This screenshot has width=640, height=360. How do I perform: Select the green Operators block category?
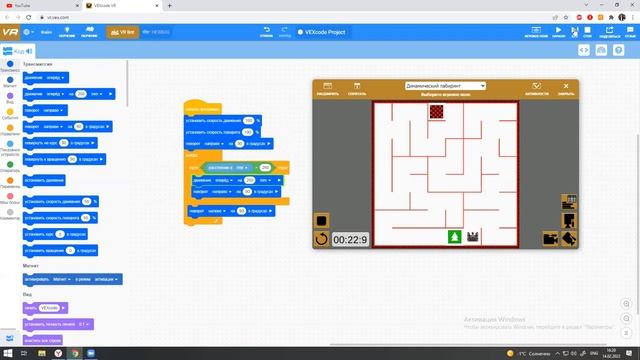[x=10, y=167]
